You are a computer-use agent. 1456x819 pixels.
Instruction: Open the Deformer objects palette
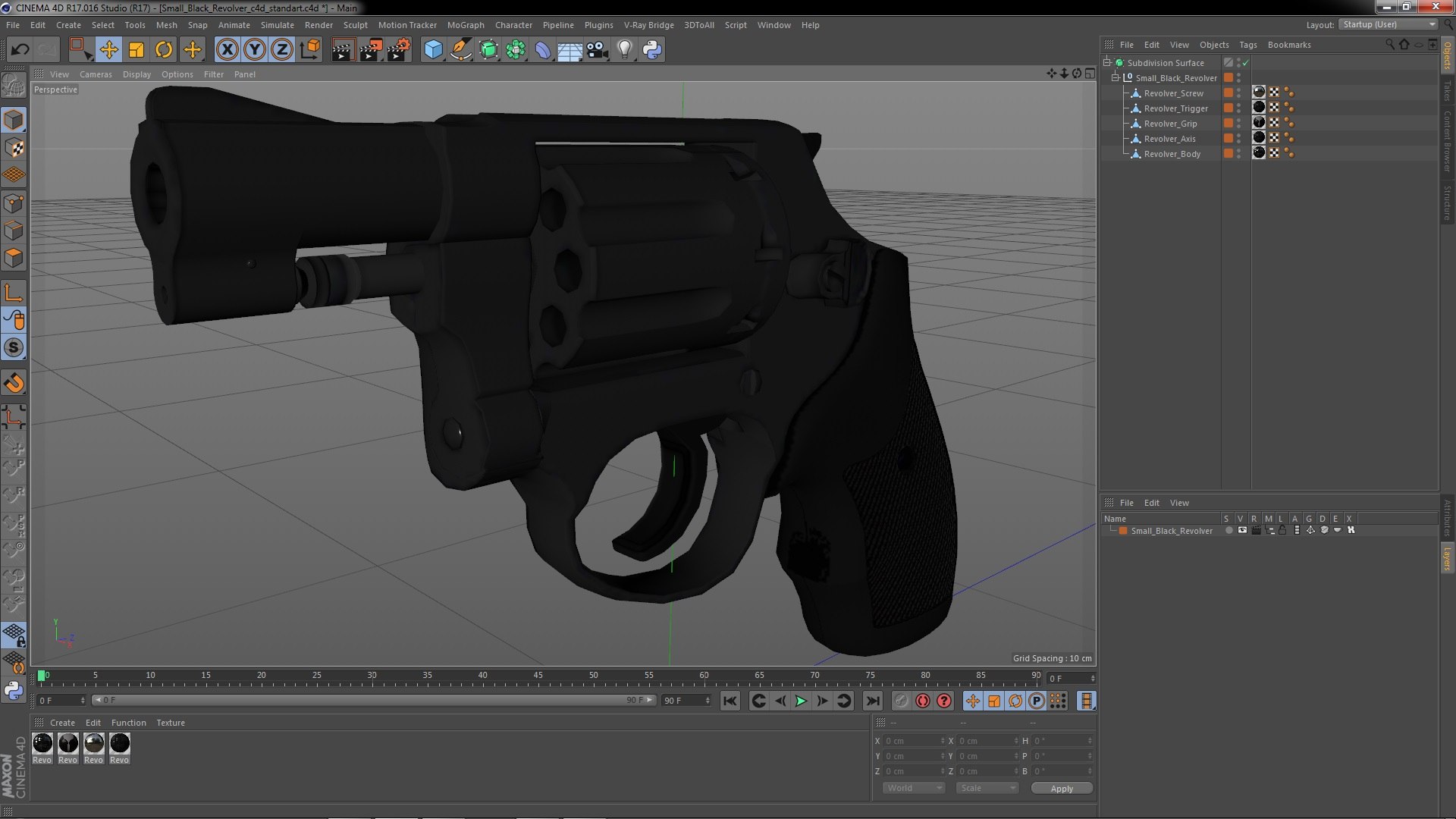(543, 50)
